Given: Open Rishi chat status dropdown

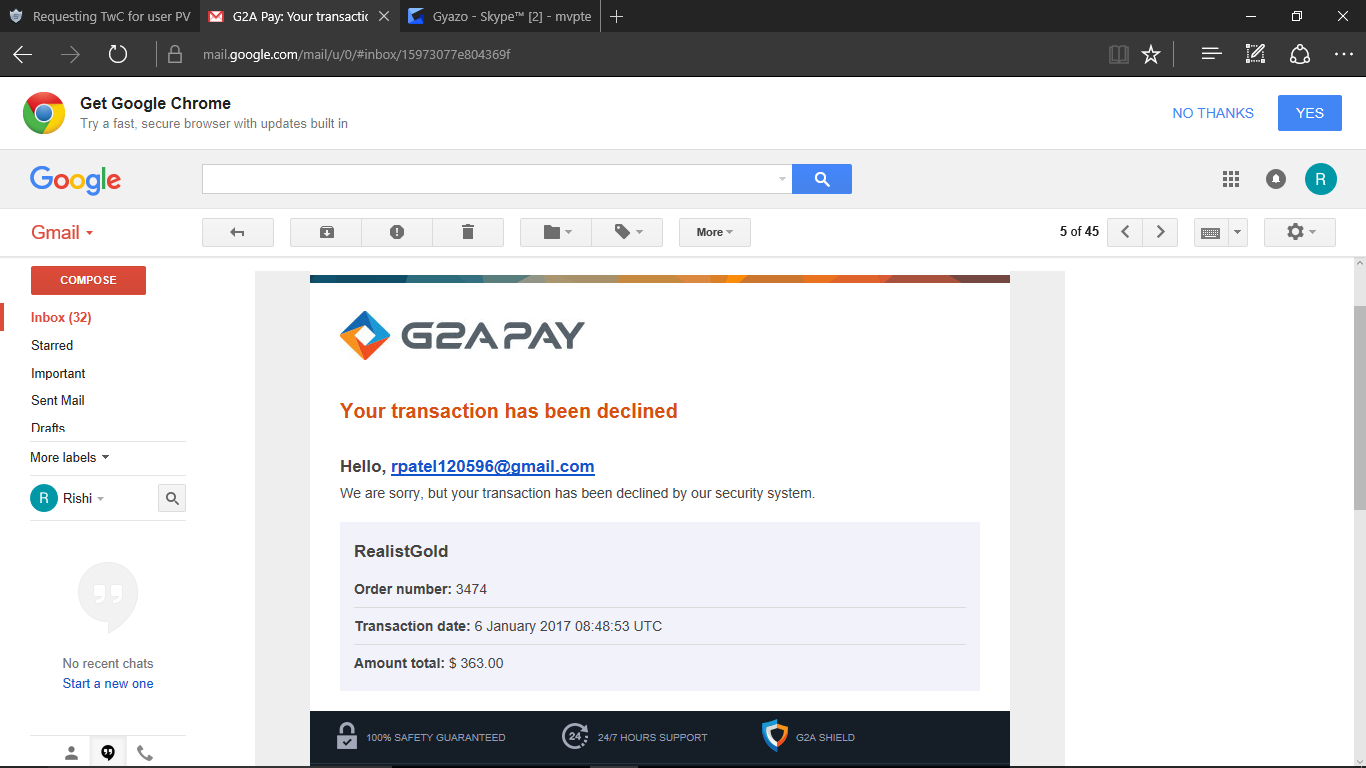Looking at the screenshot, I should (x=84, y=498).
